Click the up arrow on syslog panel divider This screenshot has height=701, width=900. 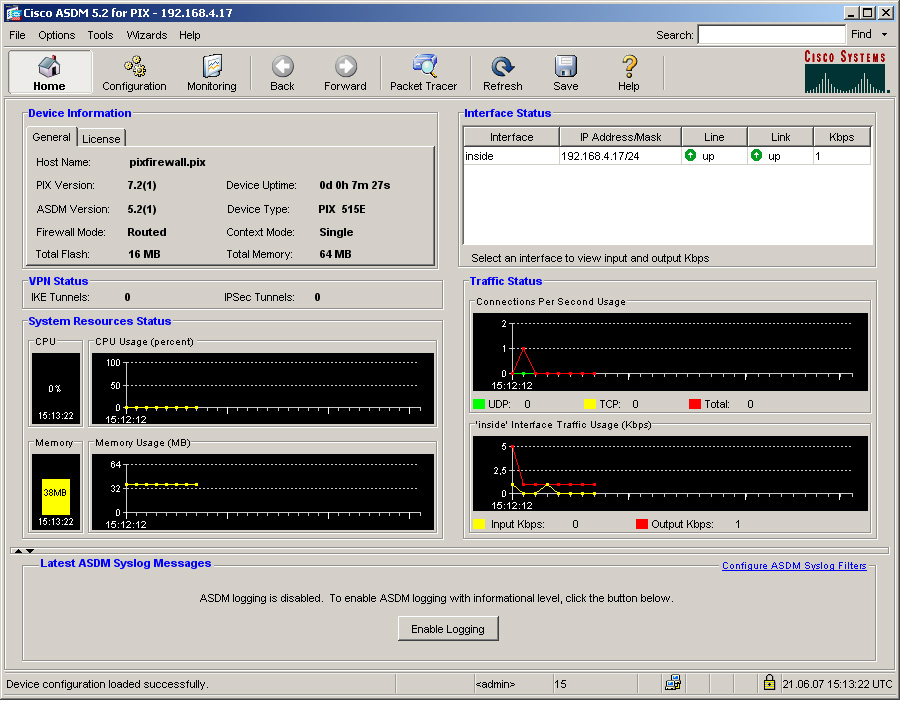coord(17,550)
